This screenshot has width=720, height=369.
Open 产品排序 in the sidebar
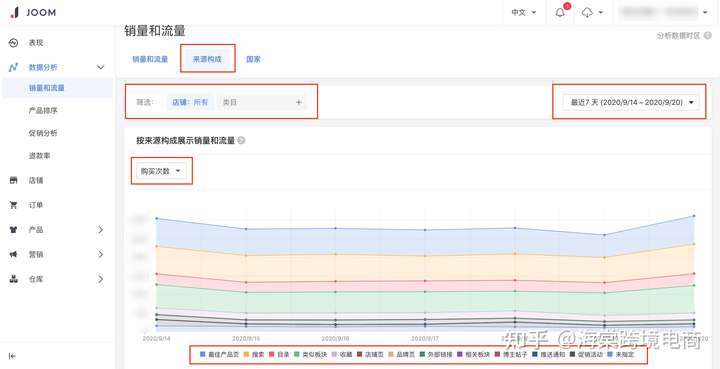[43, 111]
